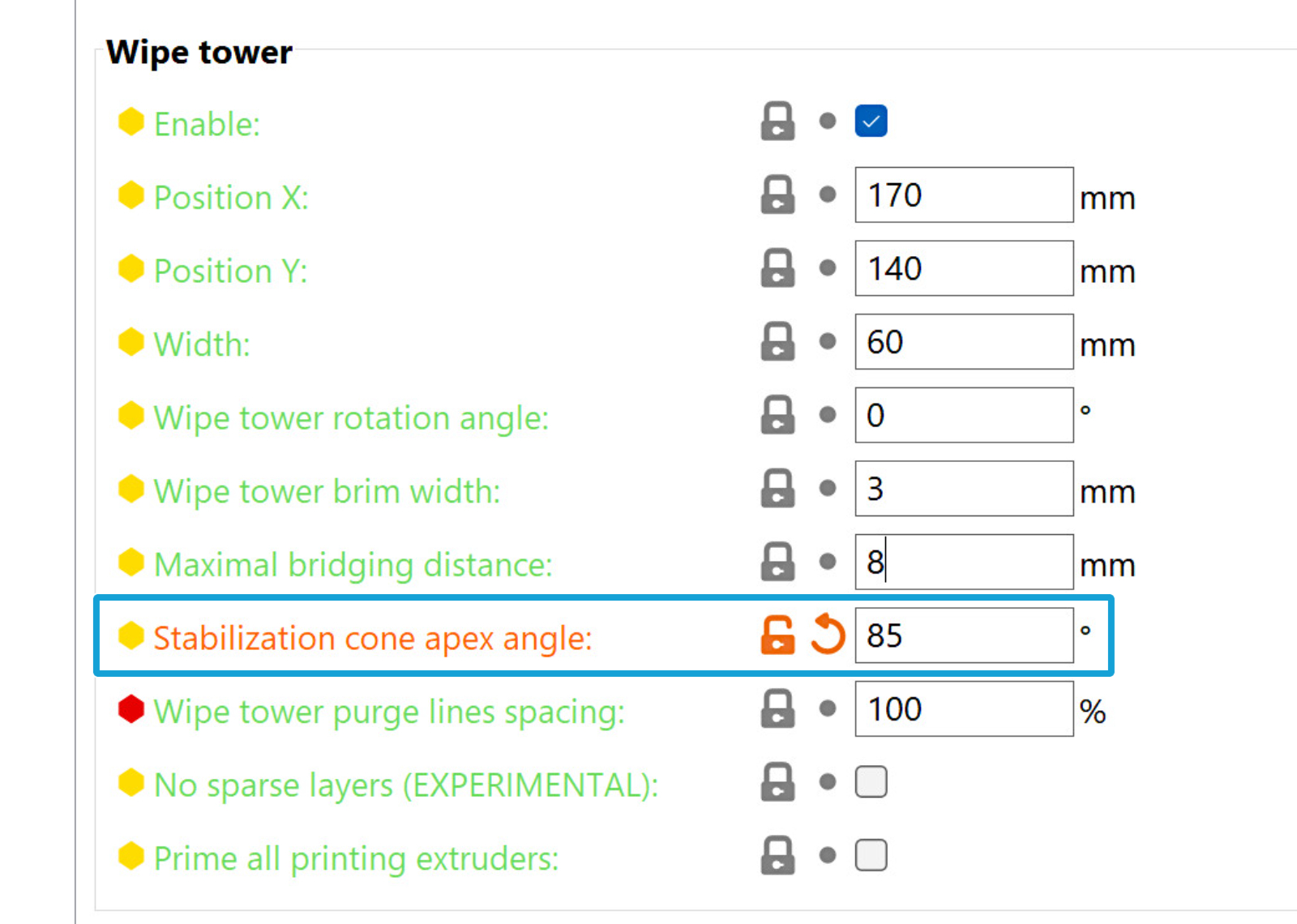Click the Stabilization cone apex angle label

point(373,639)
